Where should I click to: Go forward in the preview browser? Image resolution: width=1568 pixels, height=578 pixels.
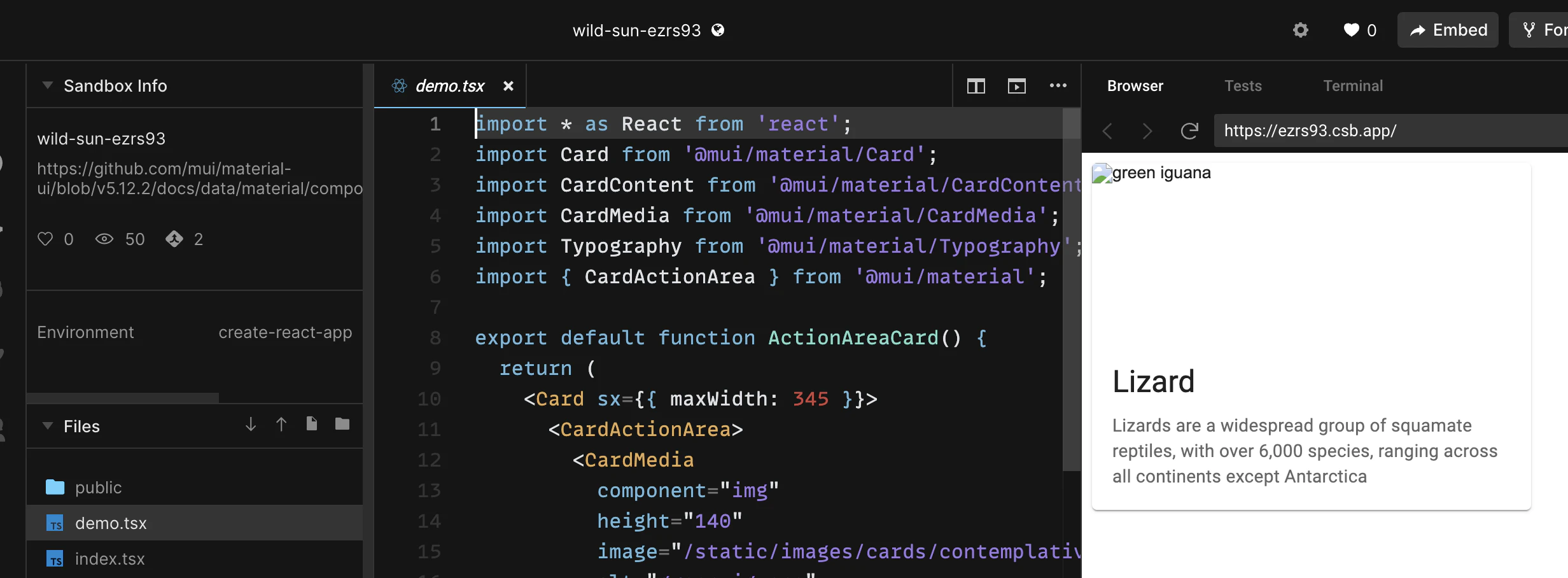point(1147,130)
